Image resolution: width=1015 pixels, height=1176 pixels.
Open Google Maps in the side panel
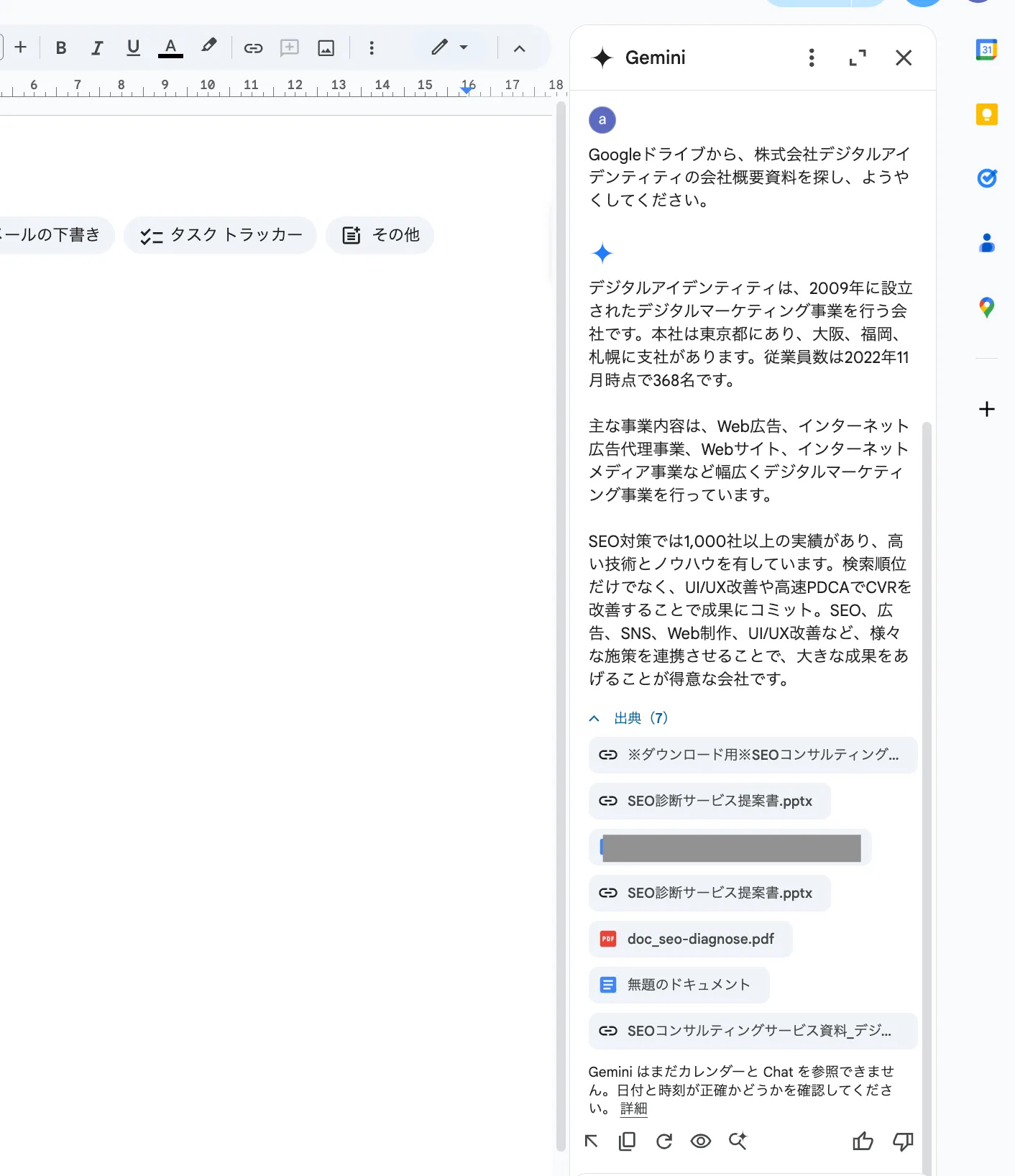[x=986, y=308]
